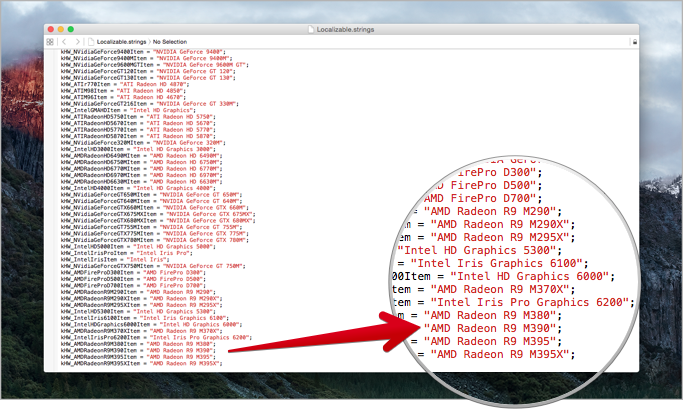
Task: Click the kHW_IntelIrisPro6200Item key
Action: coord(101,338)
